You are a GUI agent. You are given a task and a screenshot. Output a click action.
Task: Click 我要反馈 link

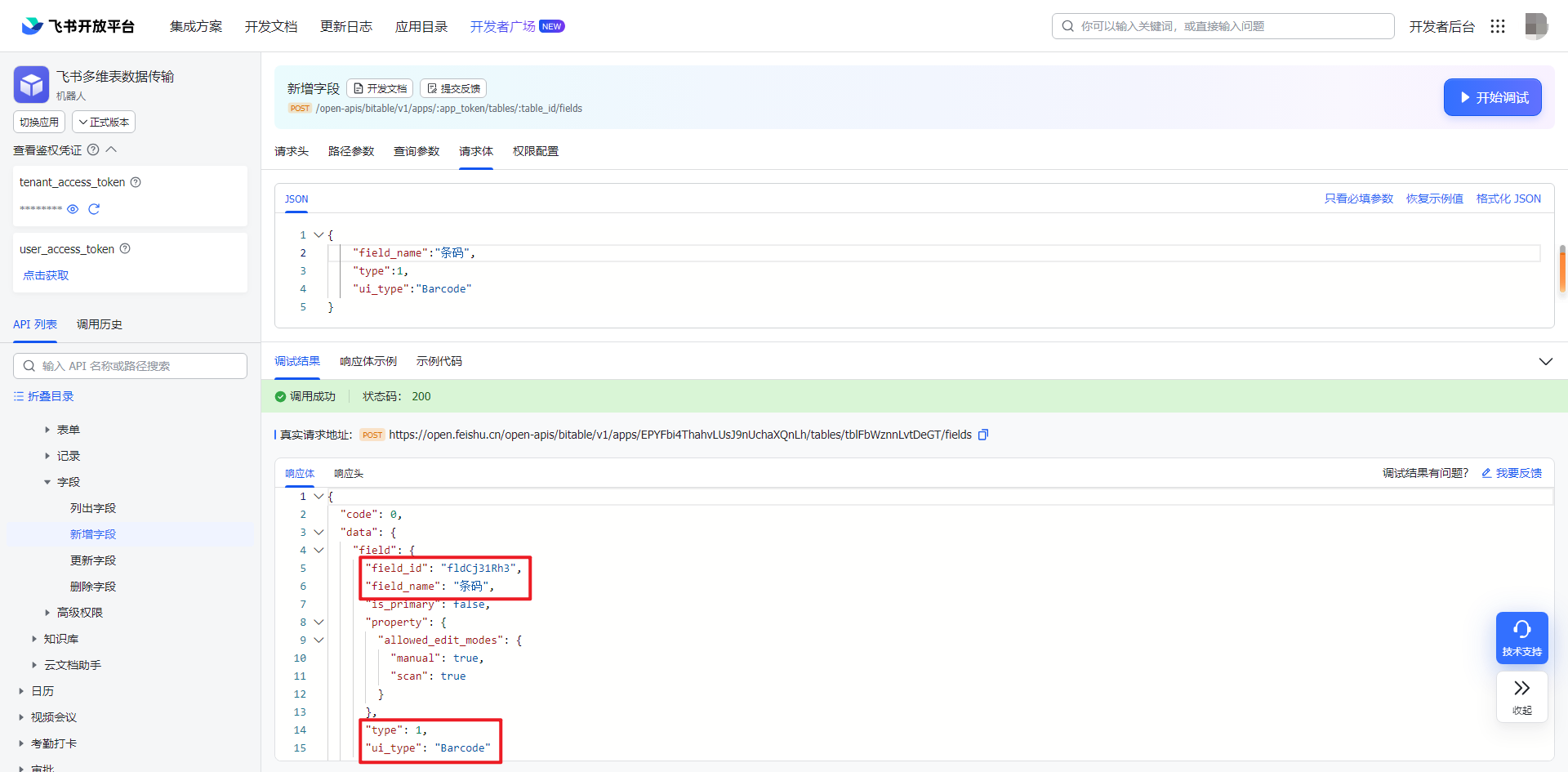click(x=1512, y=473)
